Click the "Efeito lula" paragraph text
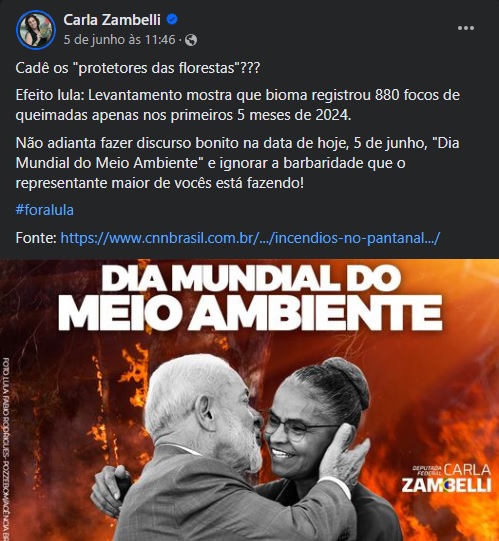Image resolution: width=499 pixels, height=541 pixels. [237, 105]
